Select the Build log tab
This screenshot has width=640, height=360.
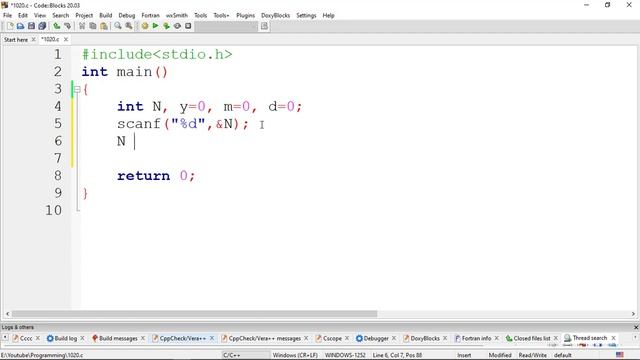(65, 338)
